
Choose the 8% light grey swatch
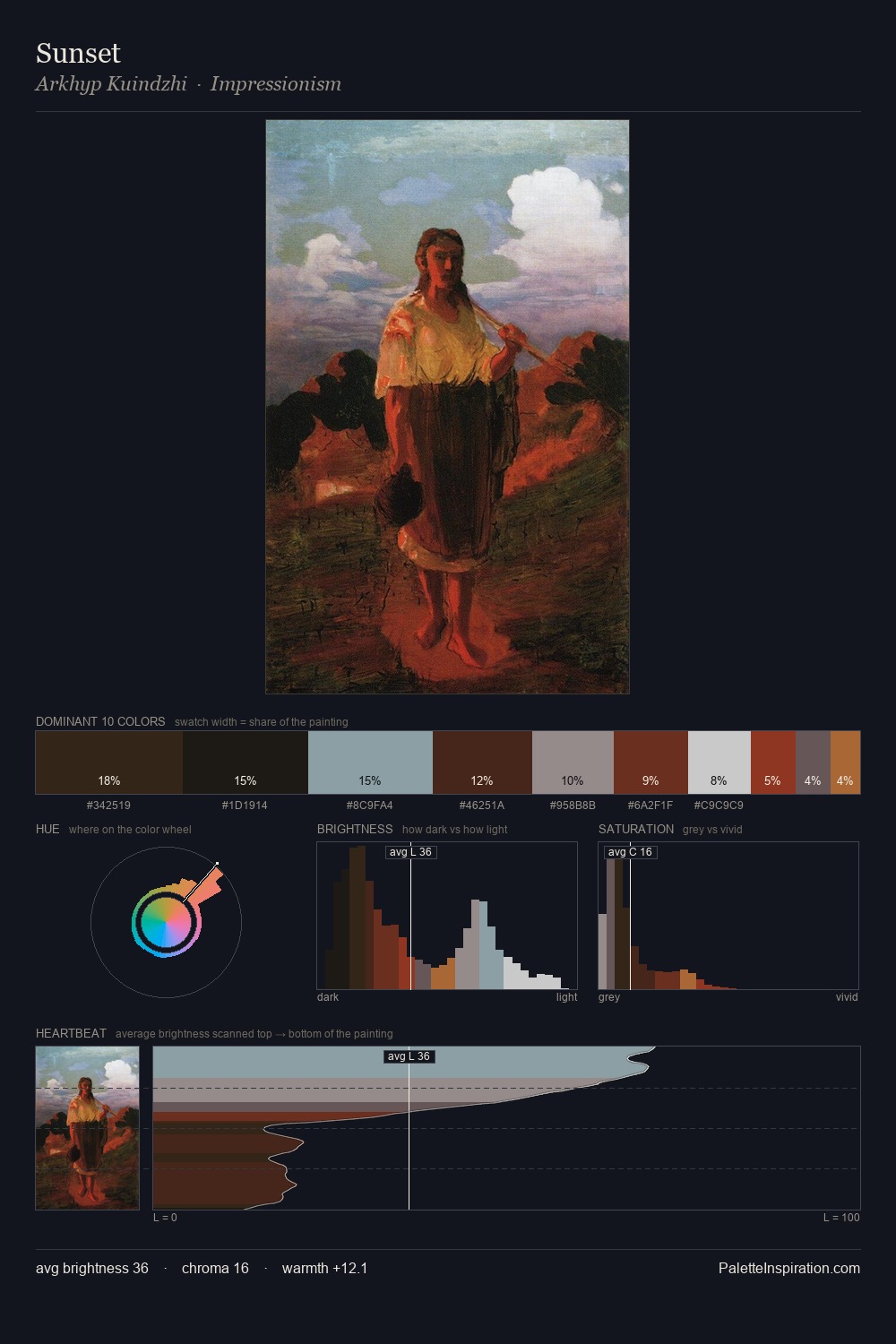tap(719, 762)
